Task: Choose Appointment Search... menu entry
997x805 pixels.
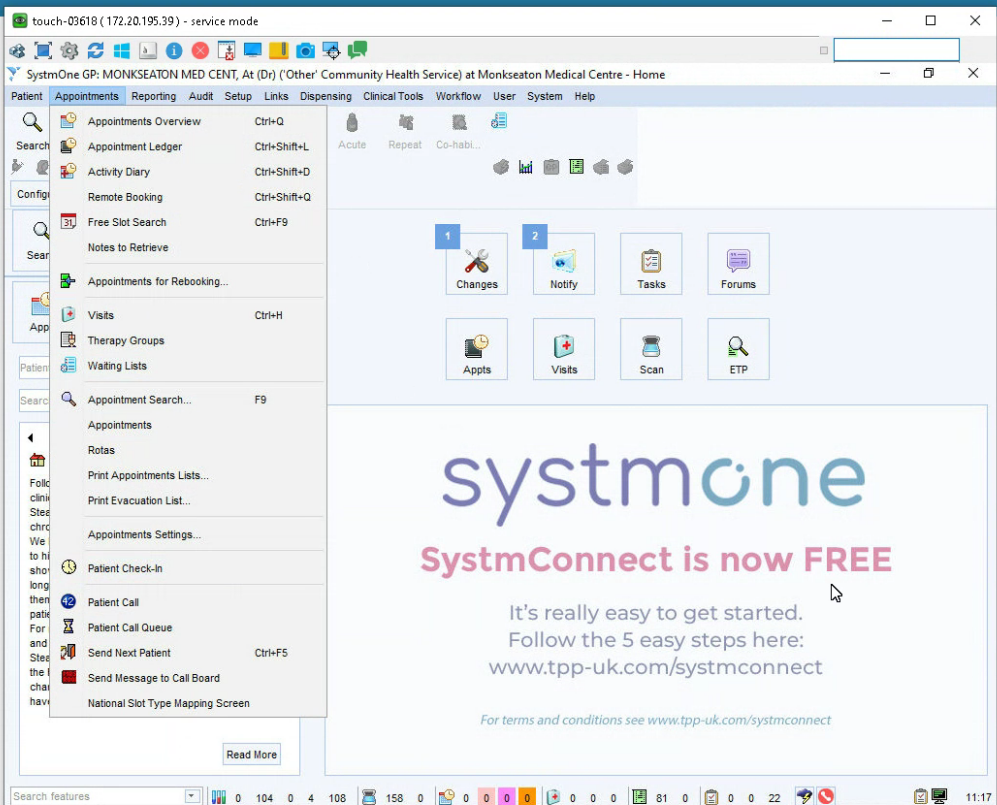Action: (x=188, y=400)
